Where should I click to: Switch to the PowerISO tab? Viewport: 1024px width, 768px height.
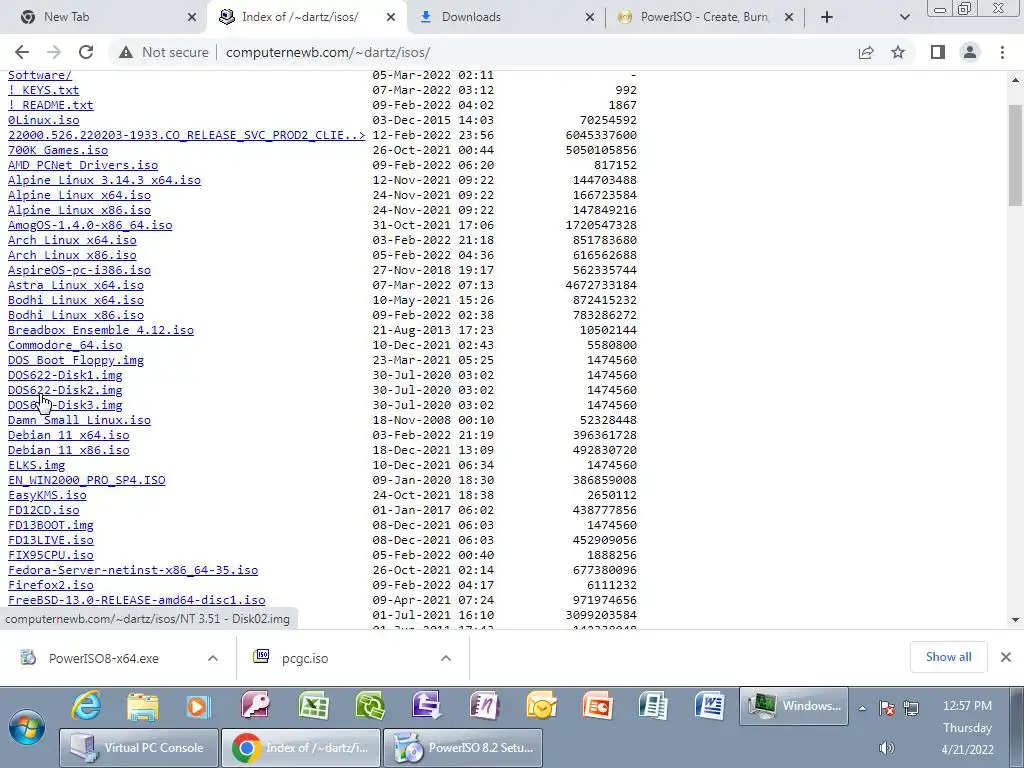[705, 17]
